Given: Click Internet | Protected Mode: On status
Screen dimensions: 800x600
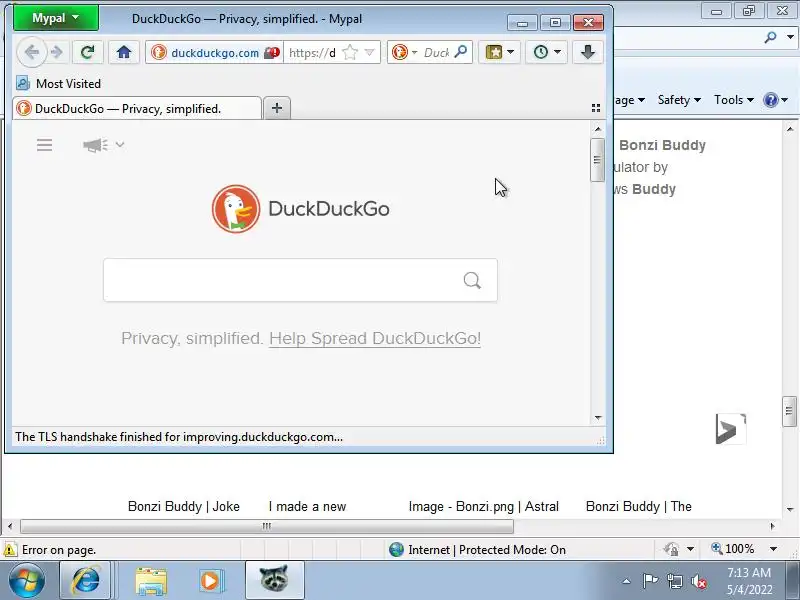Looking at the screenshot, I should [x=478, y=549].
